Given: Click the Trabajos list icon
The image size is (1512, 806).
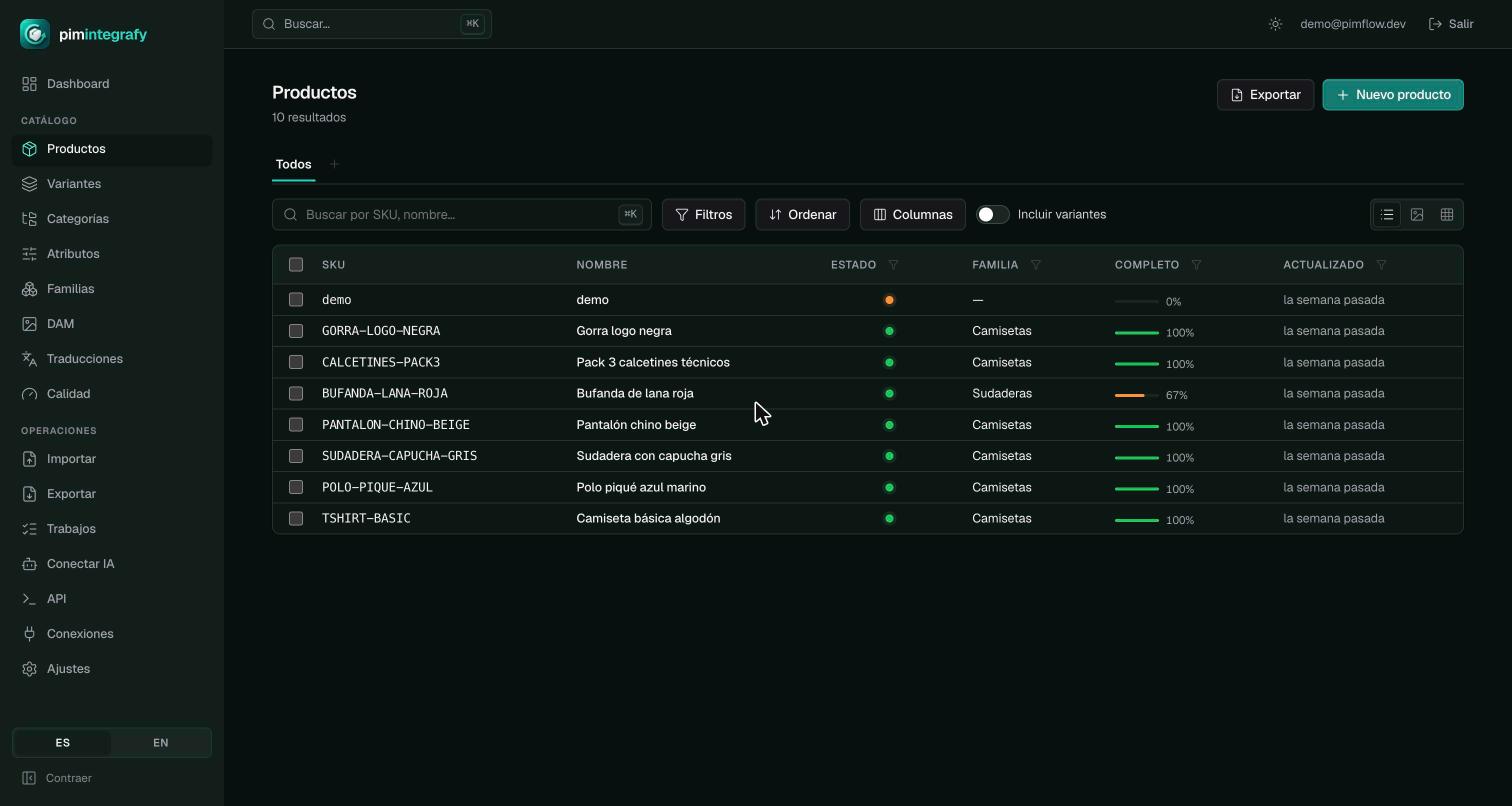Looking at the screenshot, I should [29, 529].
